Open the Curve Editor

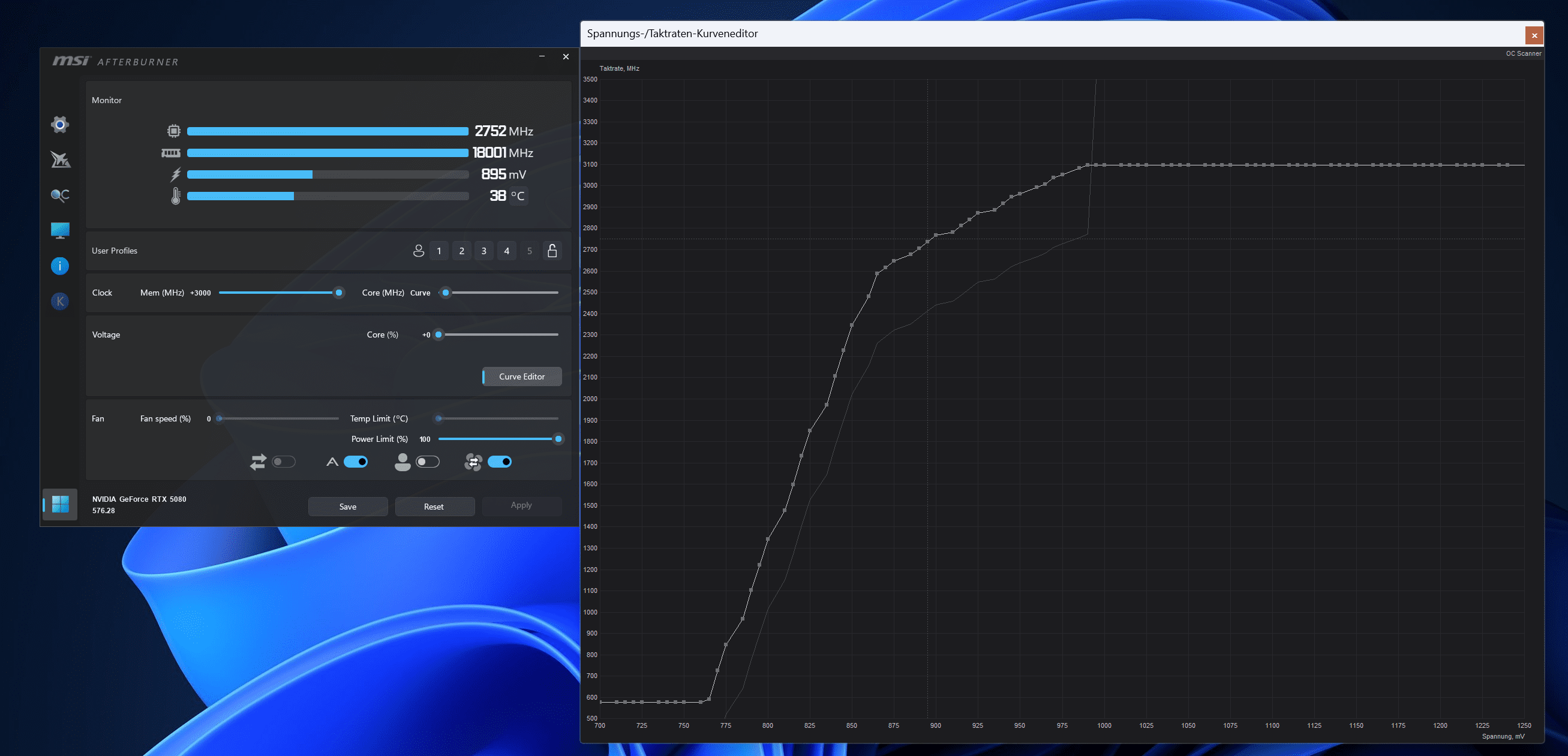pos(522,377)
